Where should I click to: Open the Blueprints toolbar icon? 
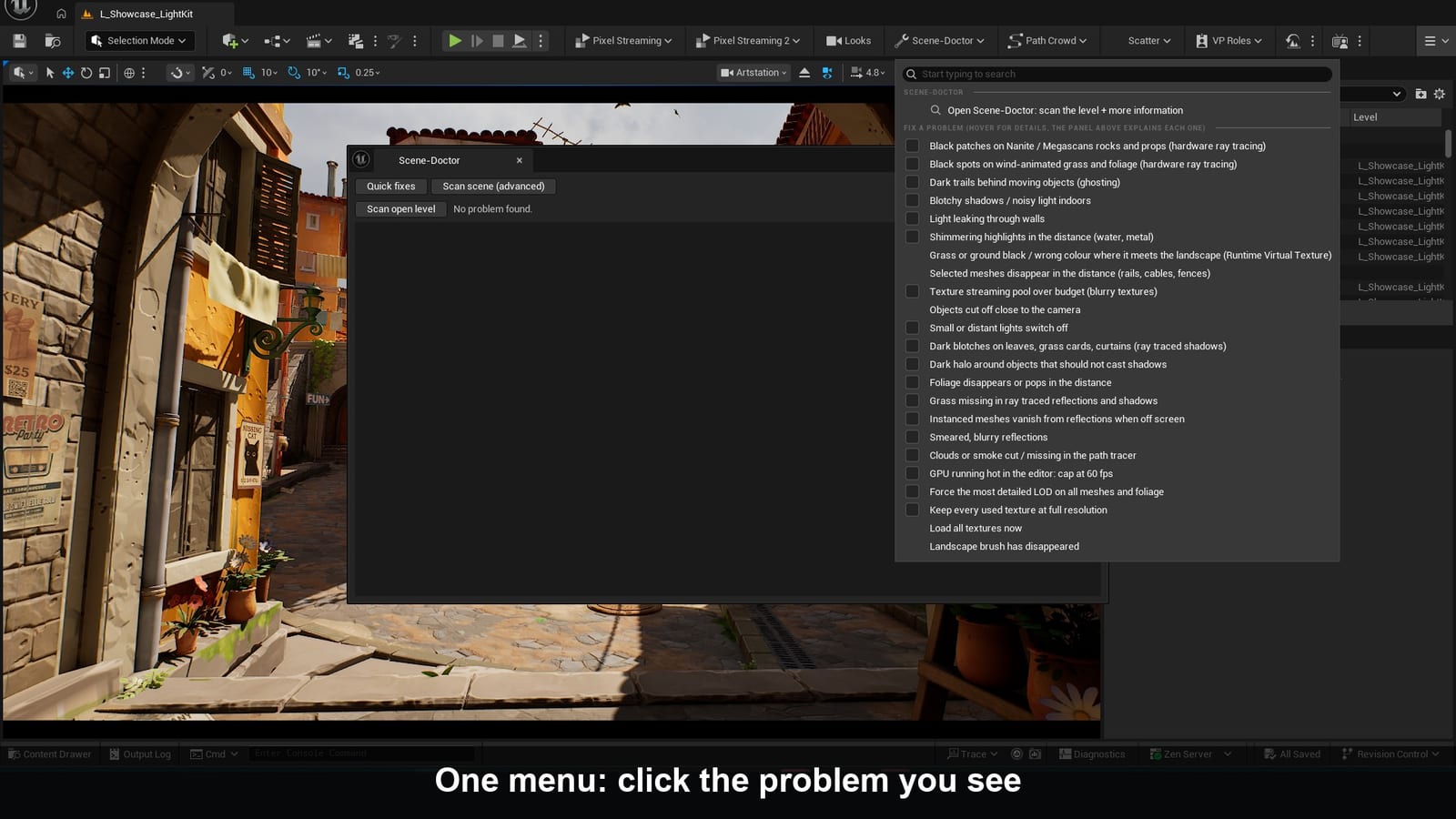(272, 41)
